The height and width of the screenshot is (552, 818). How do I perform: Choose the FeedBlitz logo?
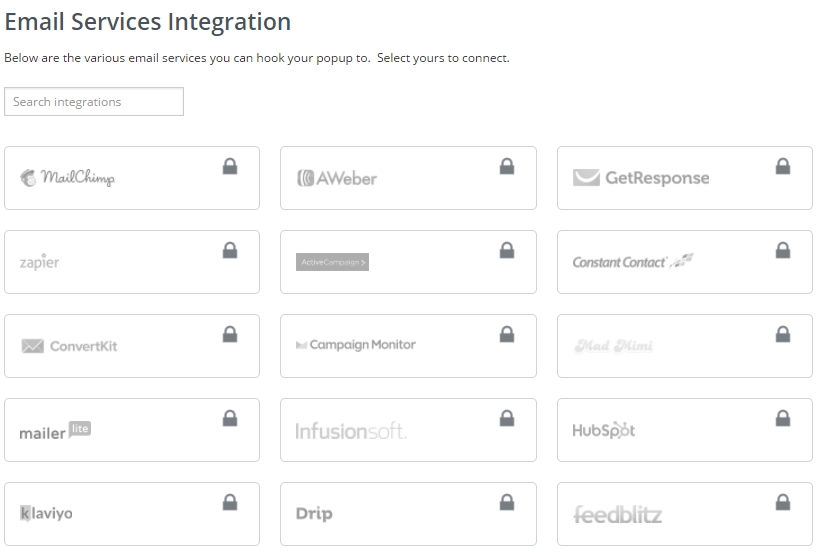click(x=618, y=514)
